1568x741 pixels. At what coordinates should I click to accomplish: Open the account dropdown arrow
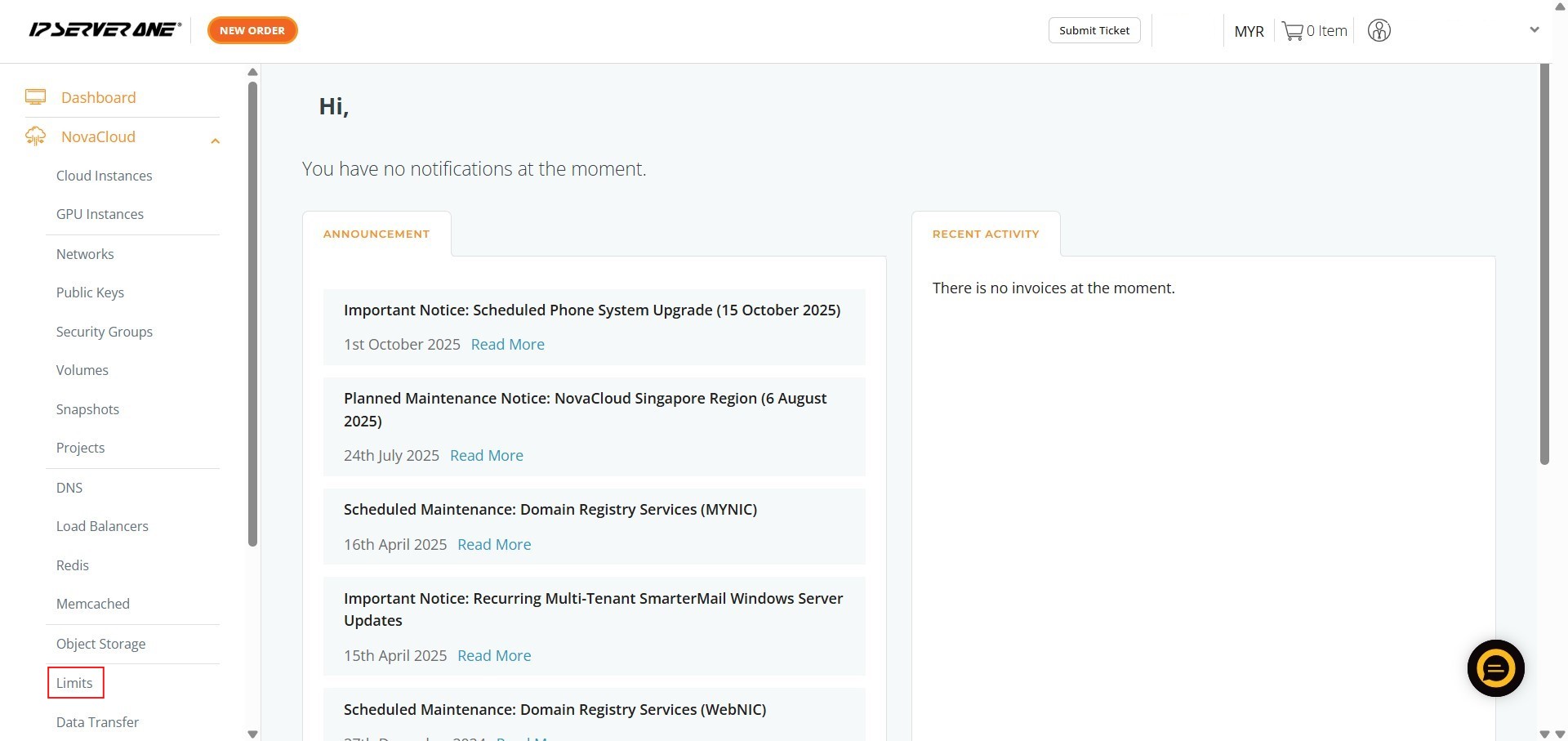point(1534,30)
